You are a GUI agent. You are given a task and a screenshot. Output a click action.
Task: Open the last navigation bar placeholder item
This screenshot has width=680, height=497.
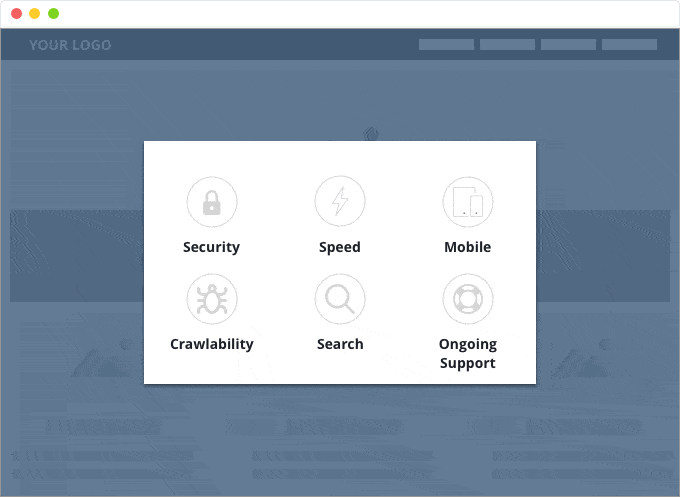[x=629, y=44]
